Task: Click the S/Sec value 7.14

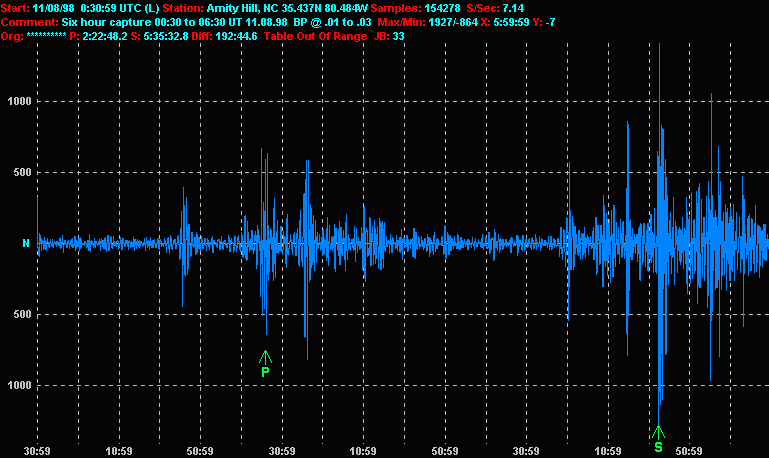Action: [513, 8]
